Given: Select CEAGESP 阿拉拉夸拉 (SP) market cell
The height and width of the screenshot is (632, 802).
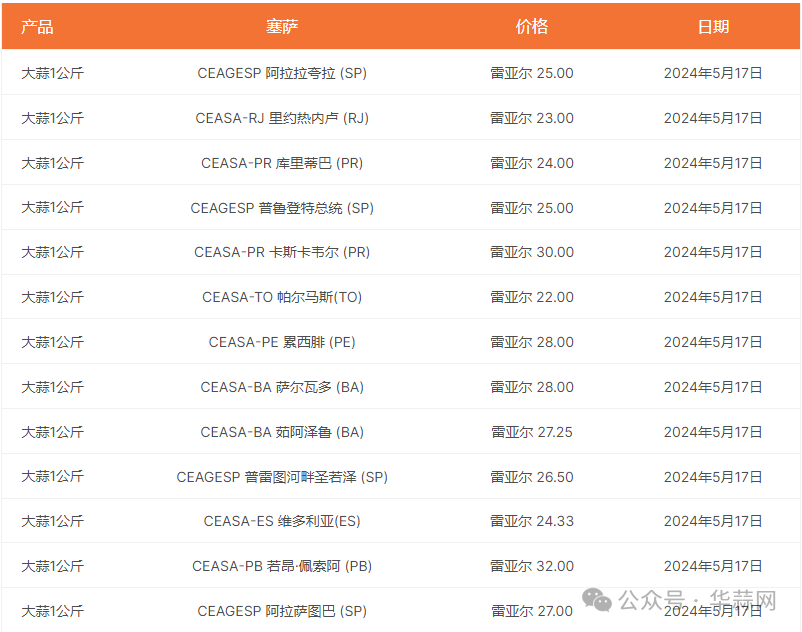Looking at the screenshot, I should pos(282,73).
